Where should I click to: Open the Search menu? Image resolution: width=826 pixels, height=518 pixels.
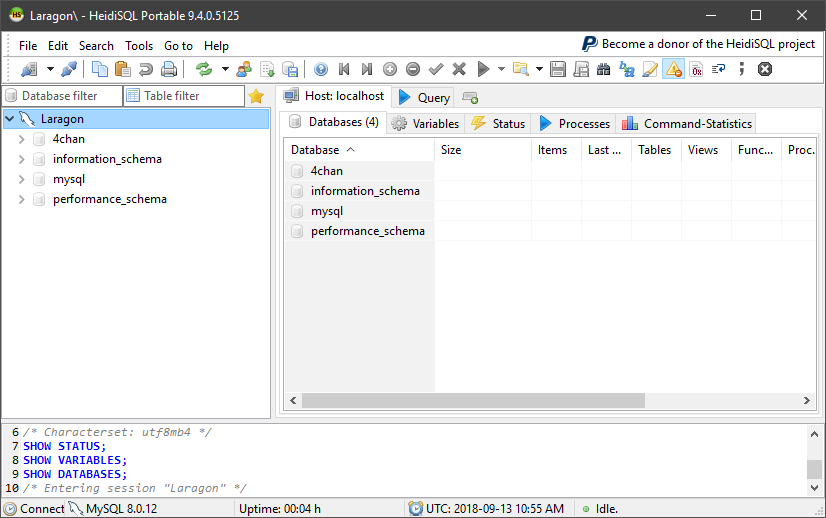[x=96, y=46]
